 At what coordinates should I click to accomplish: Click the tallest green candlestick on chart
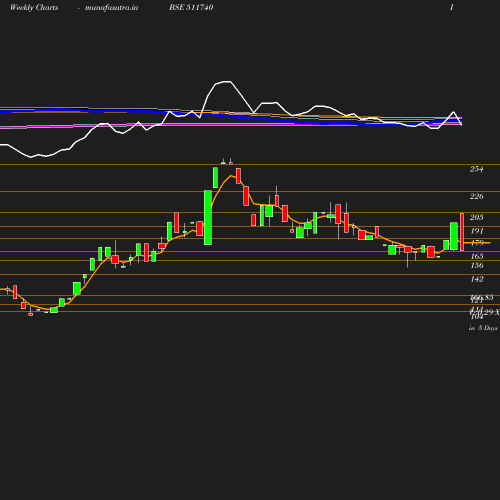(x=208, y=217)
